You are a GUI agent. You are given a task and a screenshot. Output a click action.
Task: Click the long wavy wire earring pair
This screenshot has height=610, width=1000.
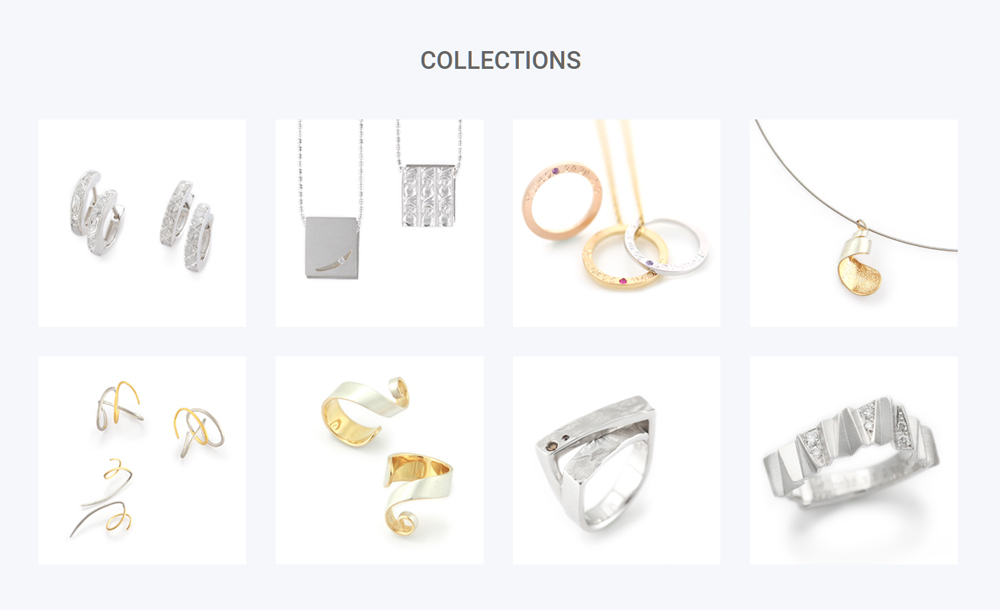click(x=105, y=498)
